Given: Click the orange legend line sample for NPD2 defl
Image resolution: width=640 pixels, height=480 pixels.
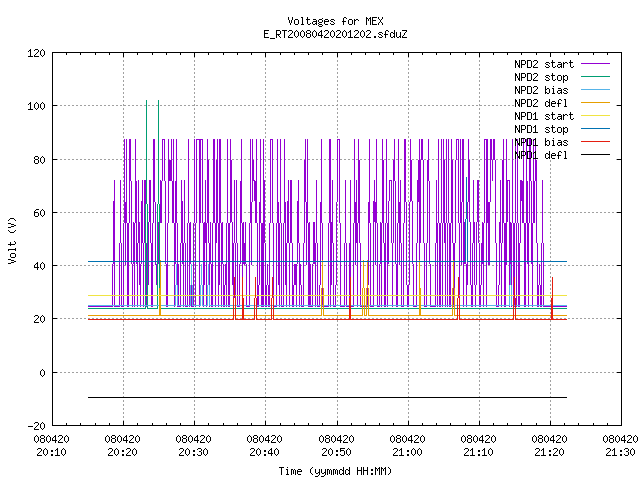Looking at the screenshot, I should (595, 102).
